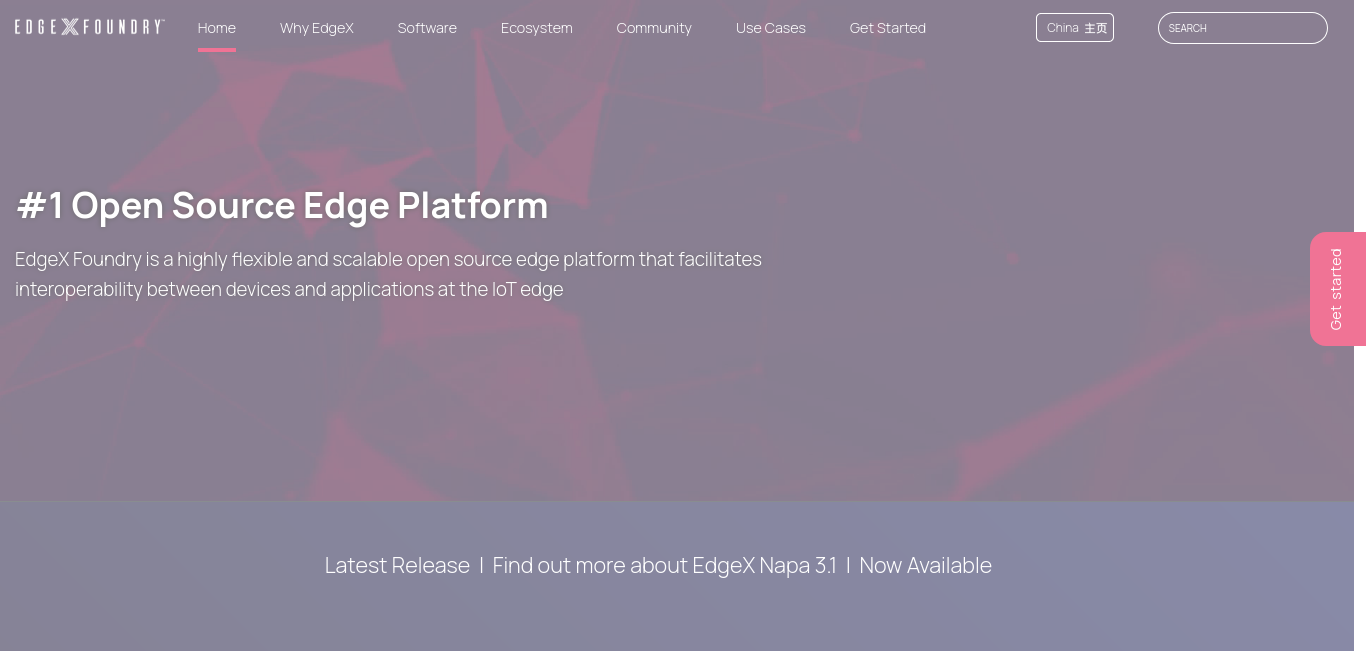
Task: Open the Get Started nav item
Action: 888,28
